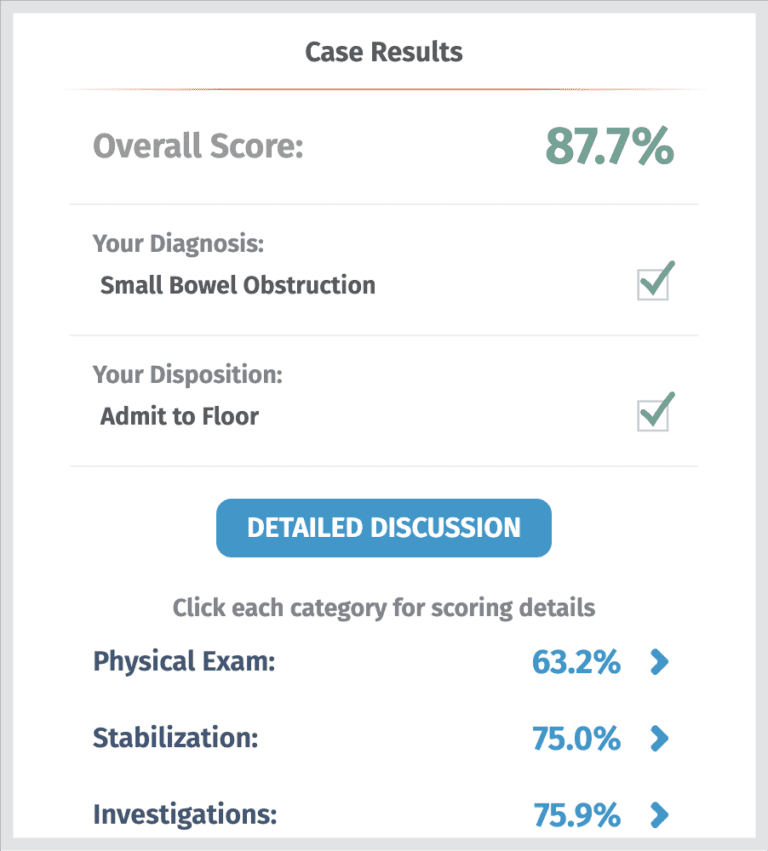Click the Investigations chevron icon
Screen dimensions: 768x851
tap(660, 815)
